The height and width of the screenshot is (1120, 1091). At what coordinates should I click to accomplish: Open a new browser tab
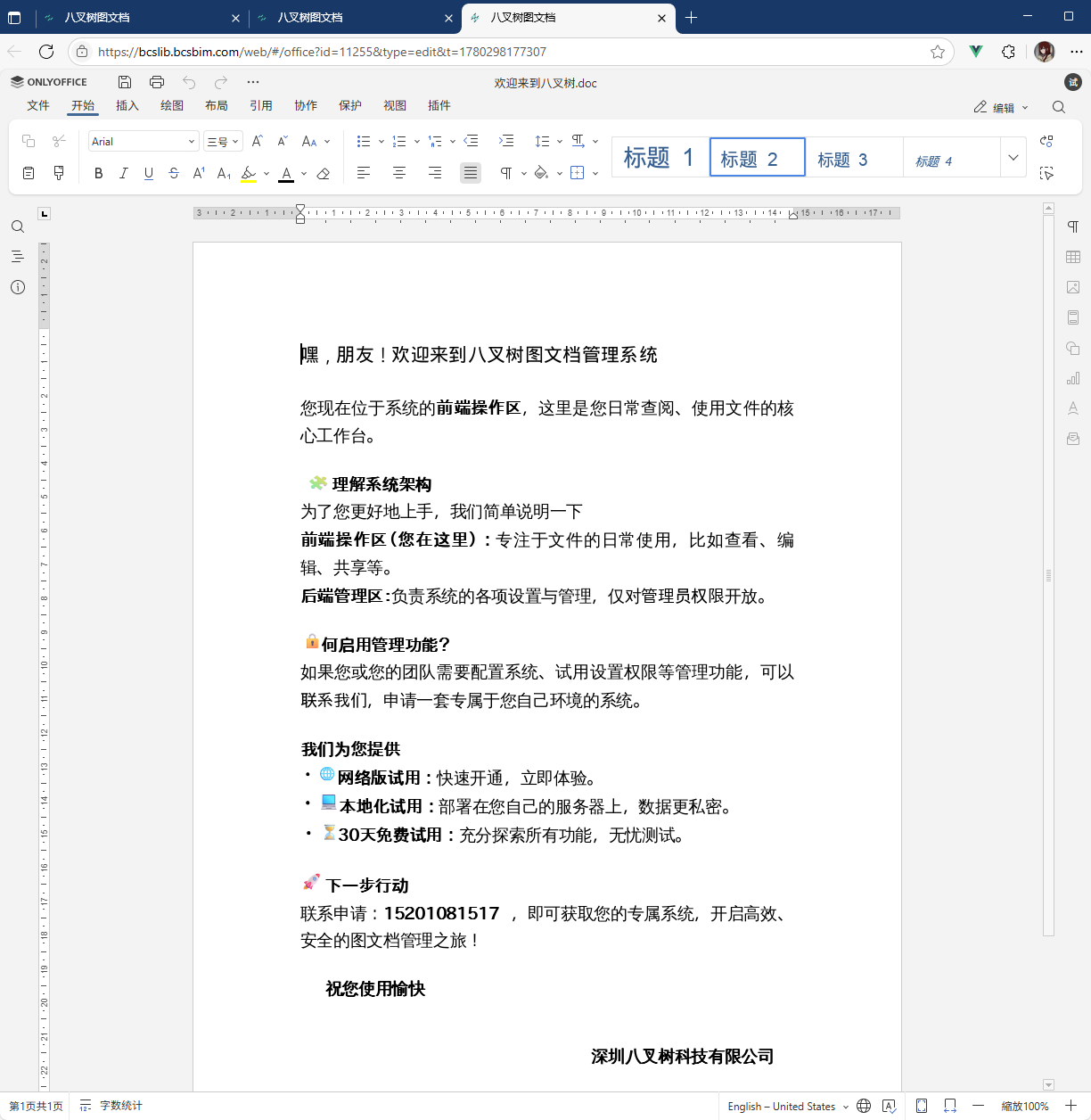point(692,17)
